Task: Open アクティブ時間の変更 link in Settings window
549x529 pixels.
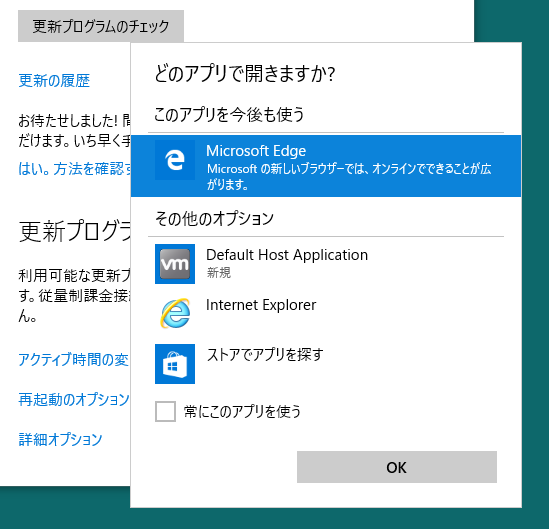Action: pyautogui.click(x=74, y=360)
